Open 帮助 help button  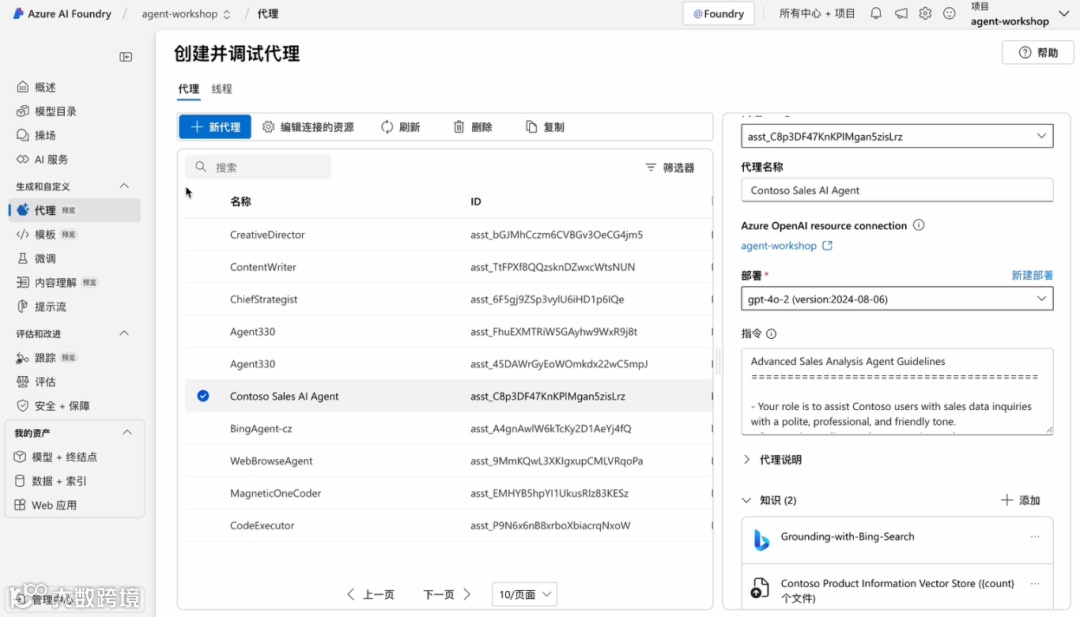click(x=1037, y=52)
